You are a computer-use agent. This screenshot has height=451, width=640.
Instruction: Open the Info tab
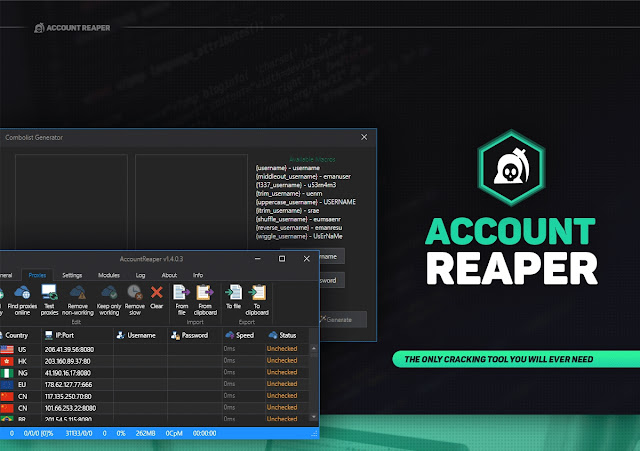point(198,275)
